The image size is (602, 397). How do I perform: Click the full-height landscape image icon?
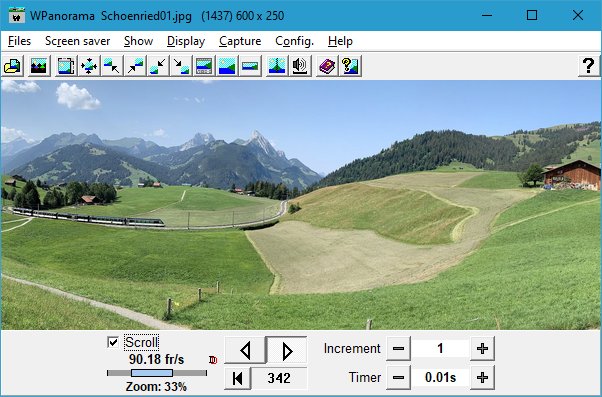click(x=227, y=66)
